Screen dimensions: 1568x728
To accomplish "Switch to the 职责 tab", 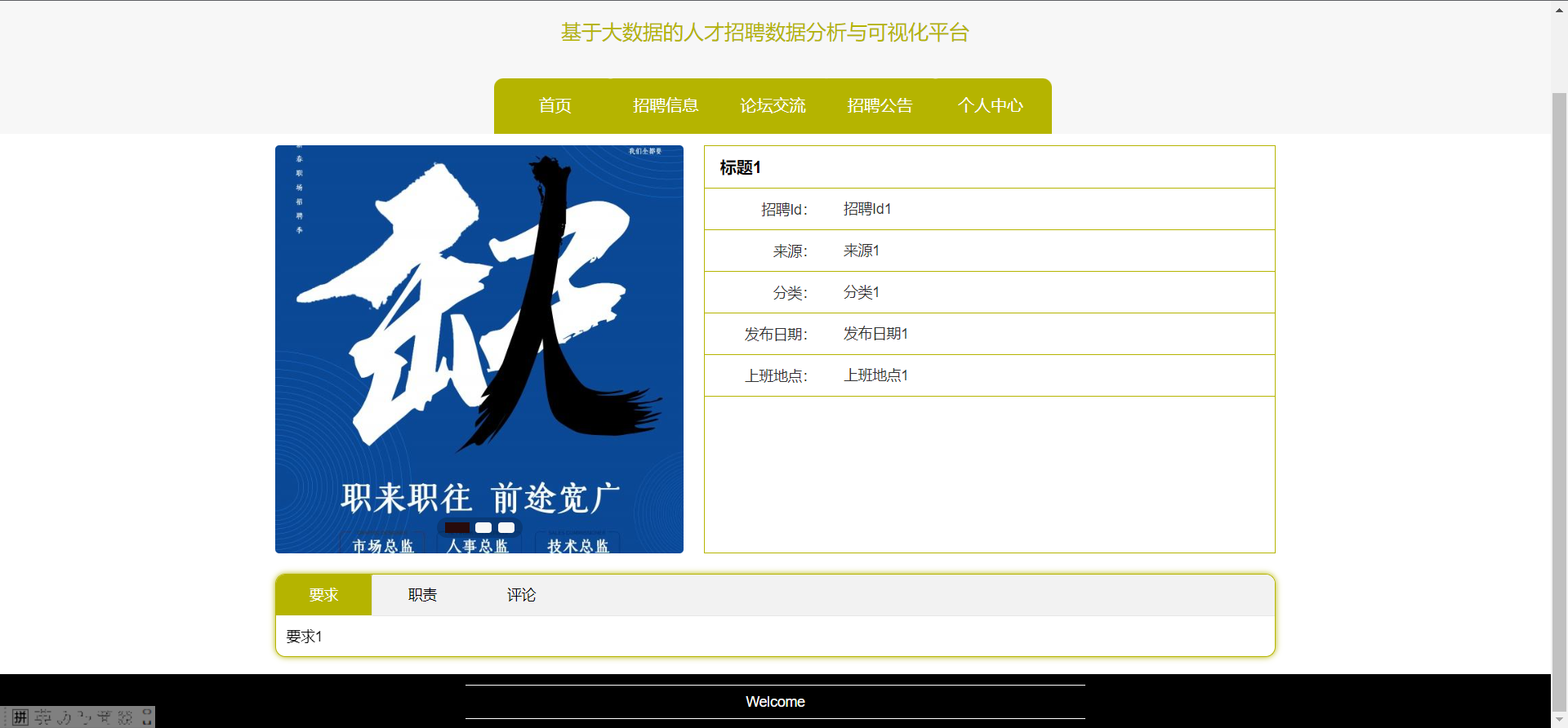I will [x=422, y=595].
